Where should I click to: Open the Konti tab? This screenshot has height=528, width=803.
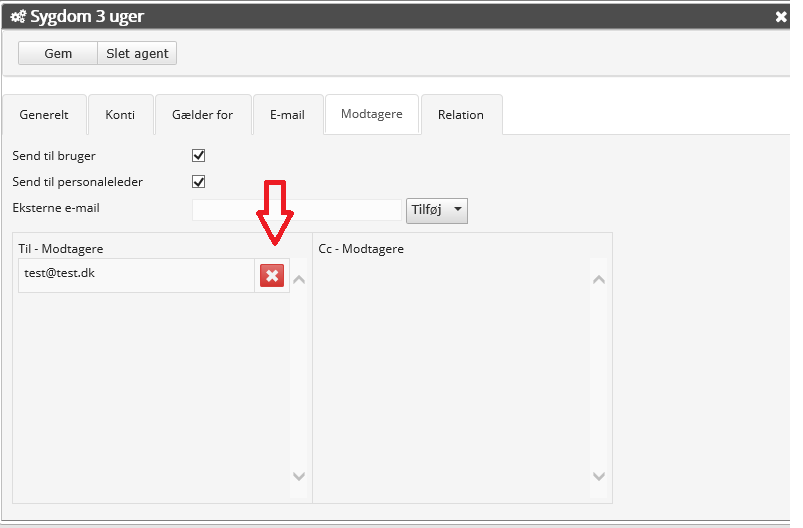pyautogui.click(x=120, y=115)
